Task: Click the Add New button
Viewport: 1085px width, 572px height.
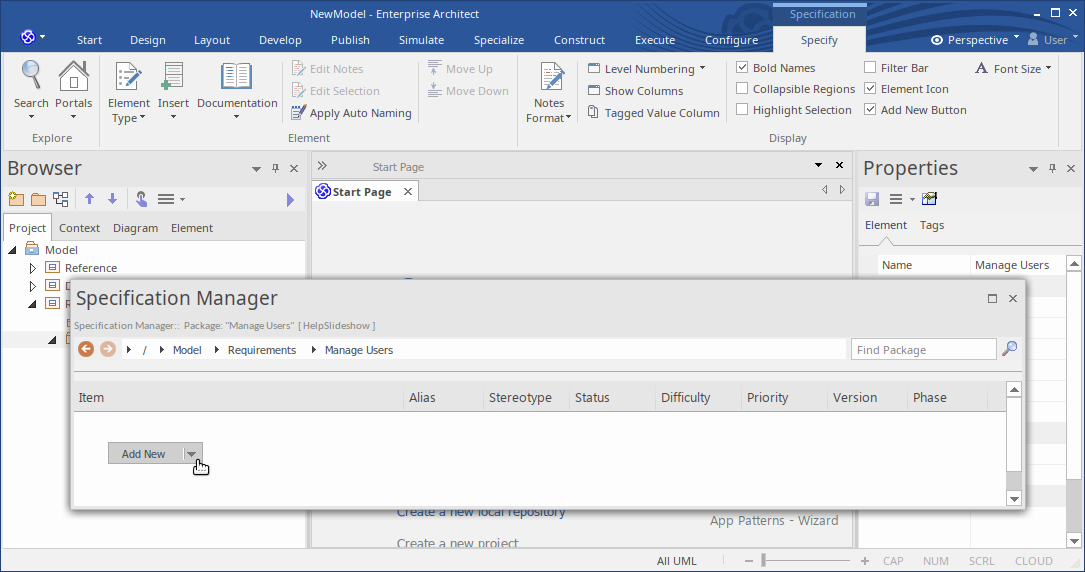Action: [144, 454]
